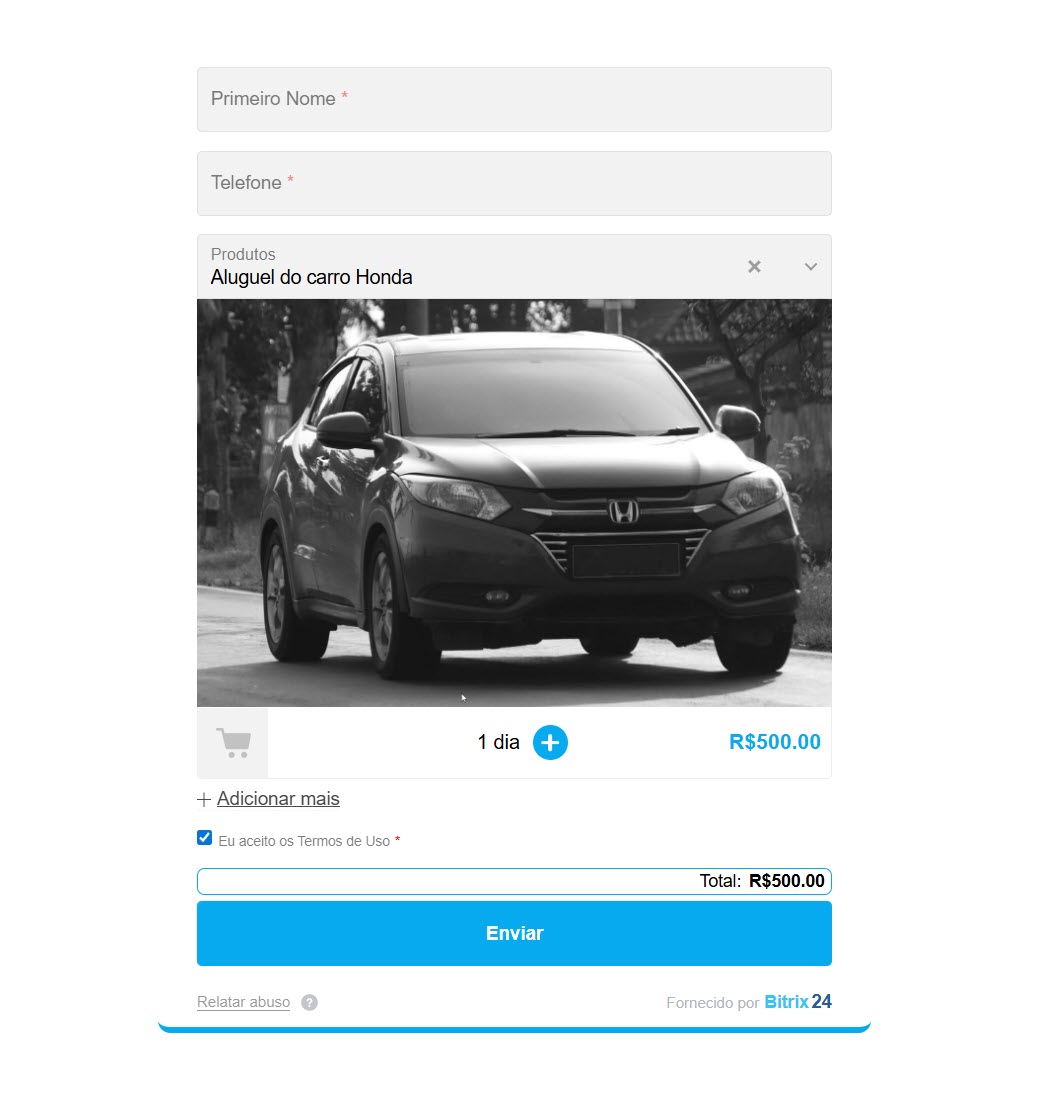This screenshot has width=1062, height=1100.
Task: Focus the Primeiro Nome field
Action: point(514,99)
